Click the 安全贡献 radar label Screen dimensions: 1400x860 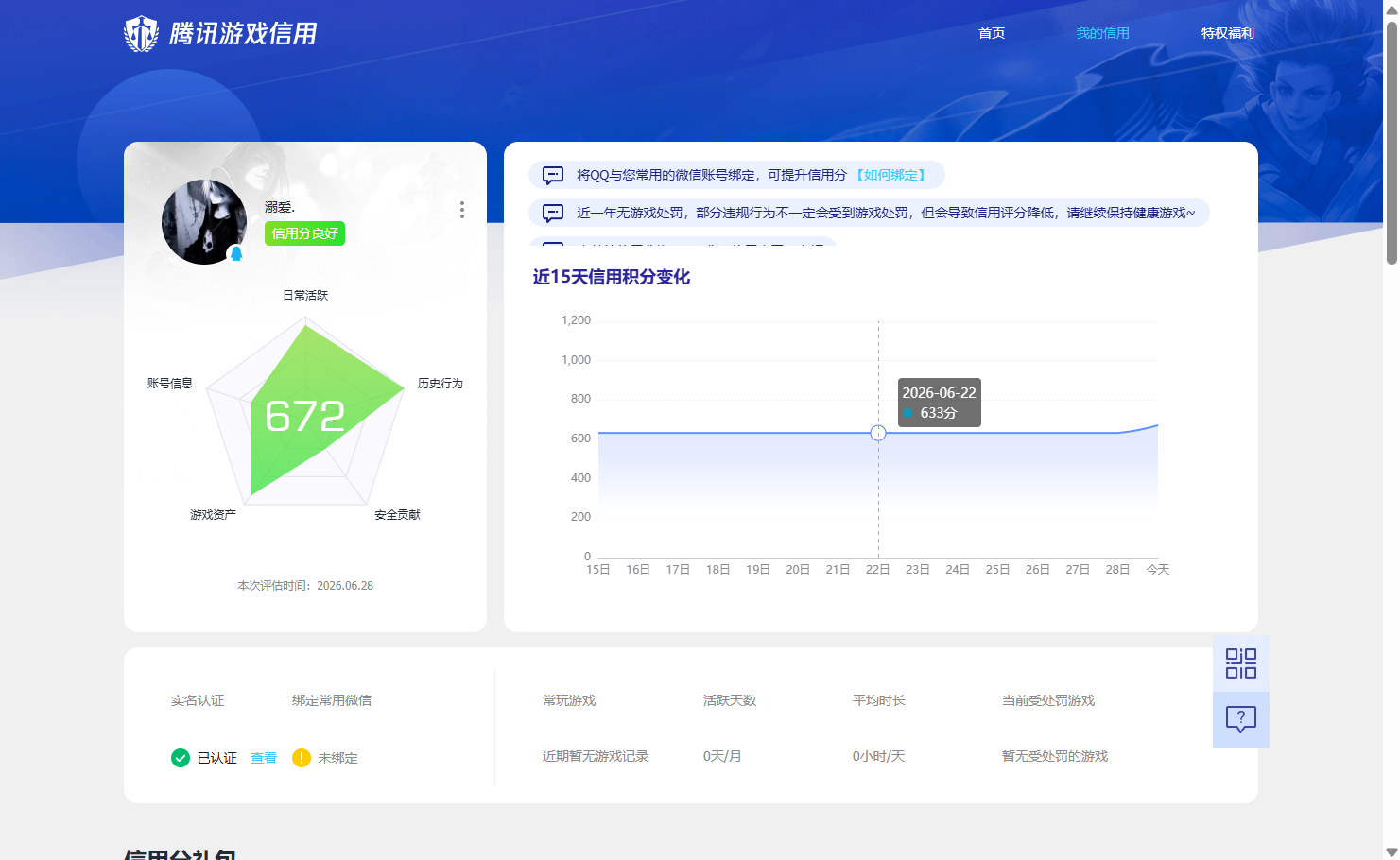click(x=397, y=515)
